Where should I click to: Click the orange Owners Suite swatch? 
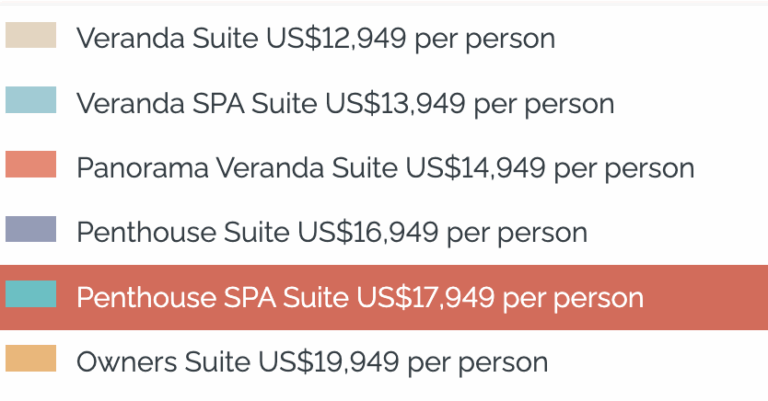coord(31,358)
